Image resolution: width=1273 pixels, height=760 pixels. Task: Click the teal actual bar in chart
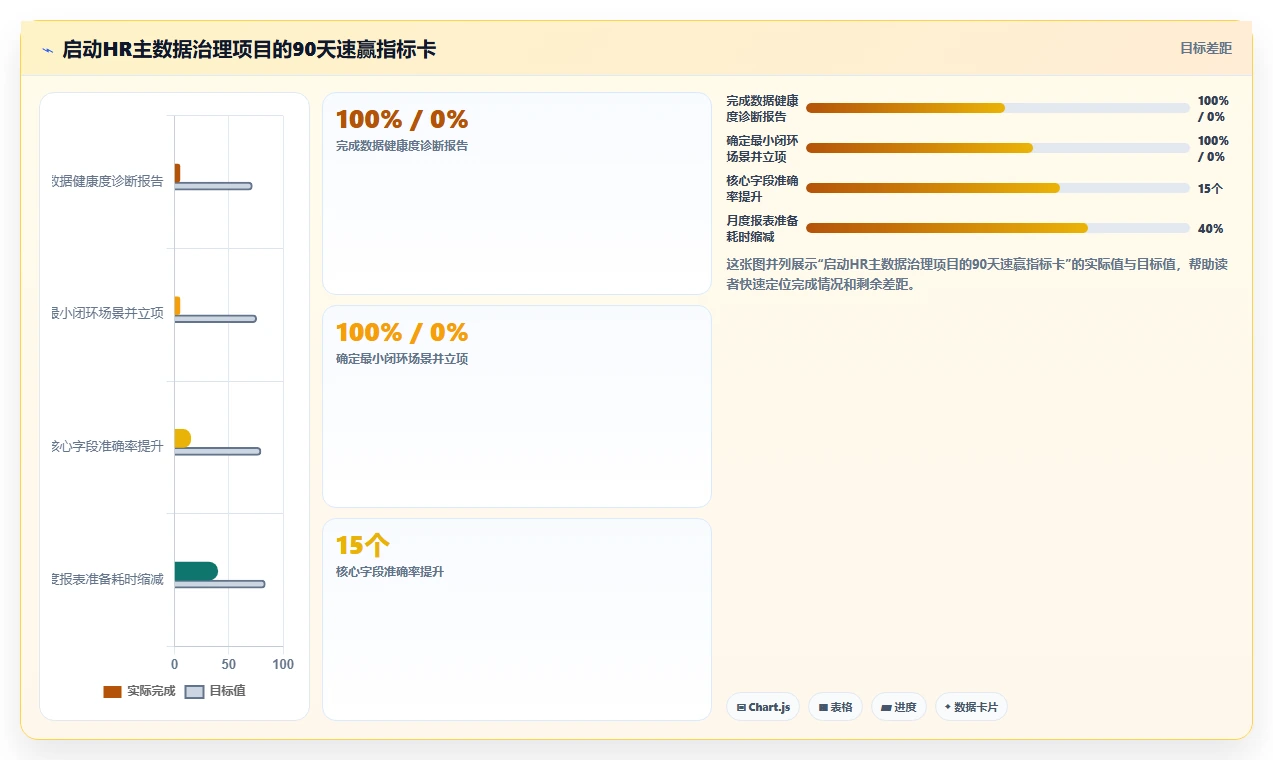[196, 571]
